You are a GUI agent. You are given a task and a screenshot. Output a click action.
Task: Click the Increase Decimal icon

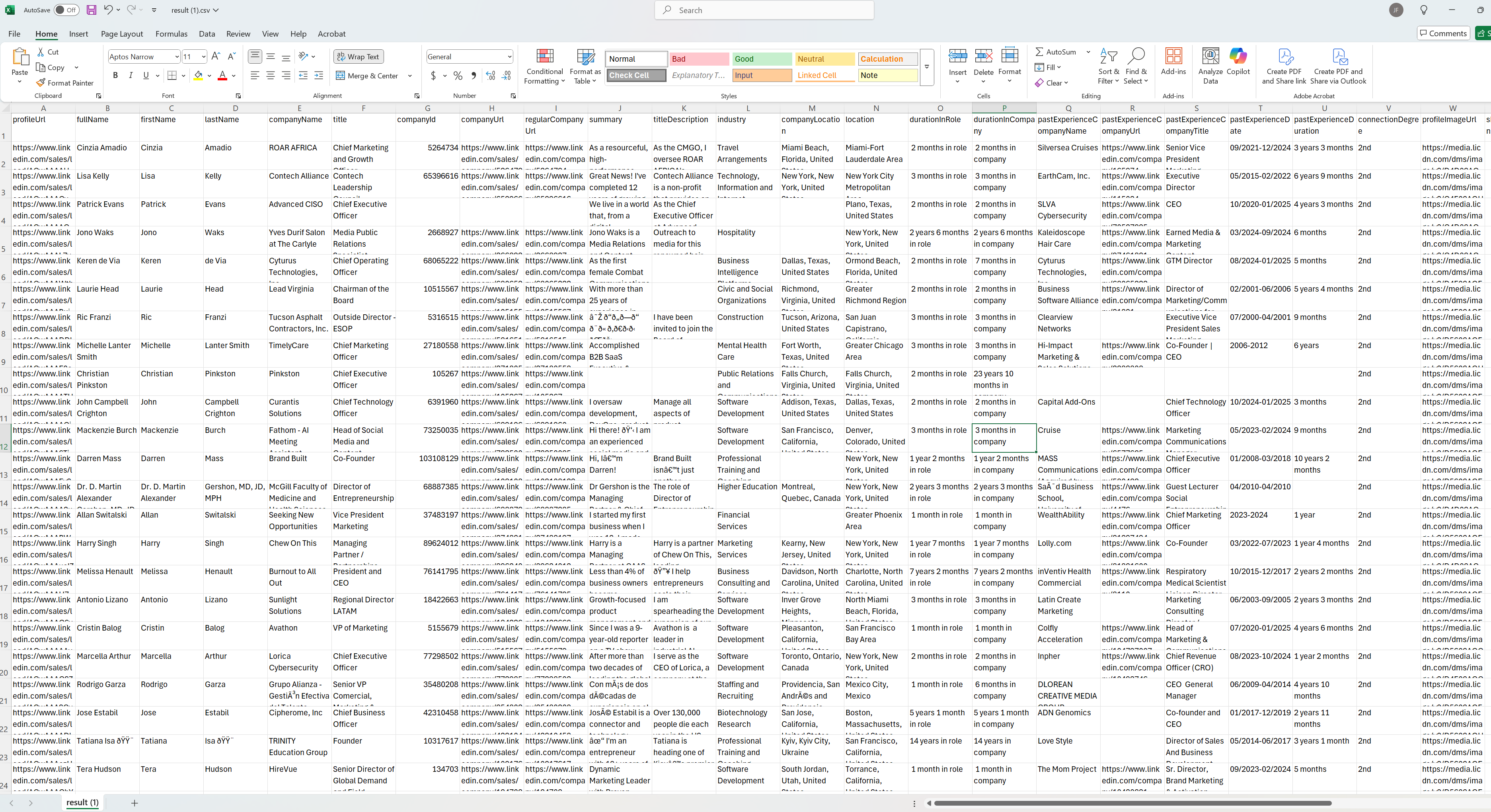pos(490,75)
